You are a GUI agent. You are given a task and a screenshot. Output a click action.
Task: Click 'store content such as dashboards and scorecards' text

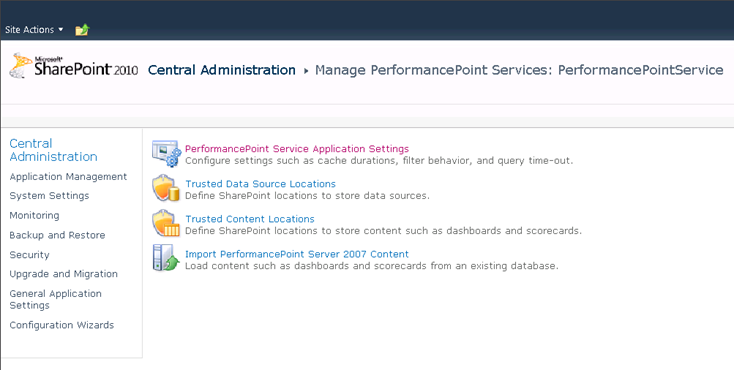[x=458, y=230]
